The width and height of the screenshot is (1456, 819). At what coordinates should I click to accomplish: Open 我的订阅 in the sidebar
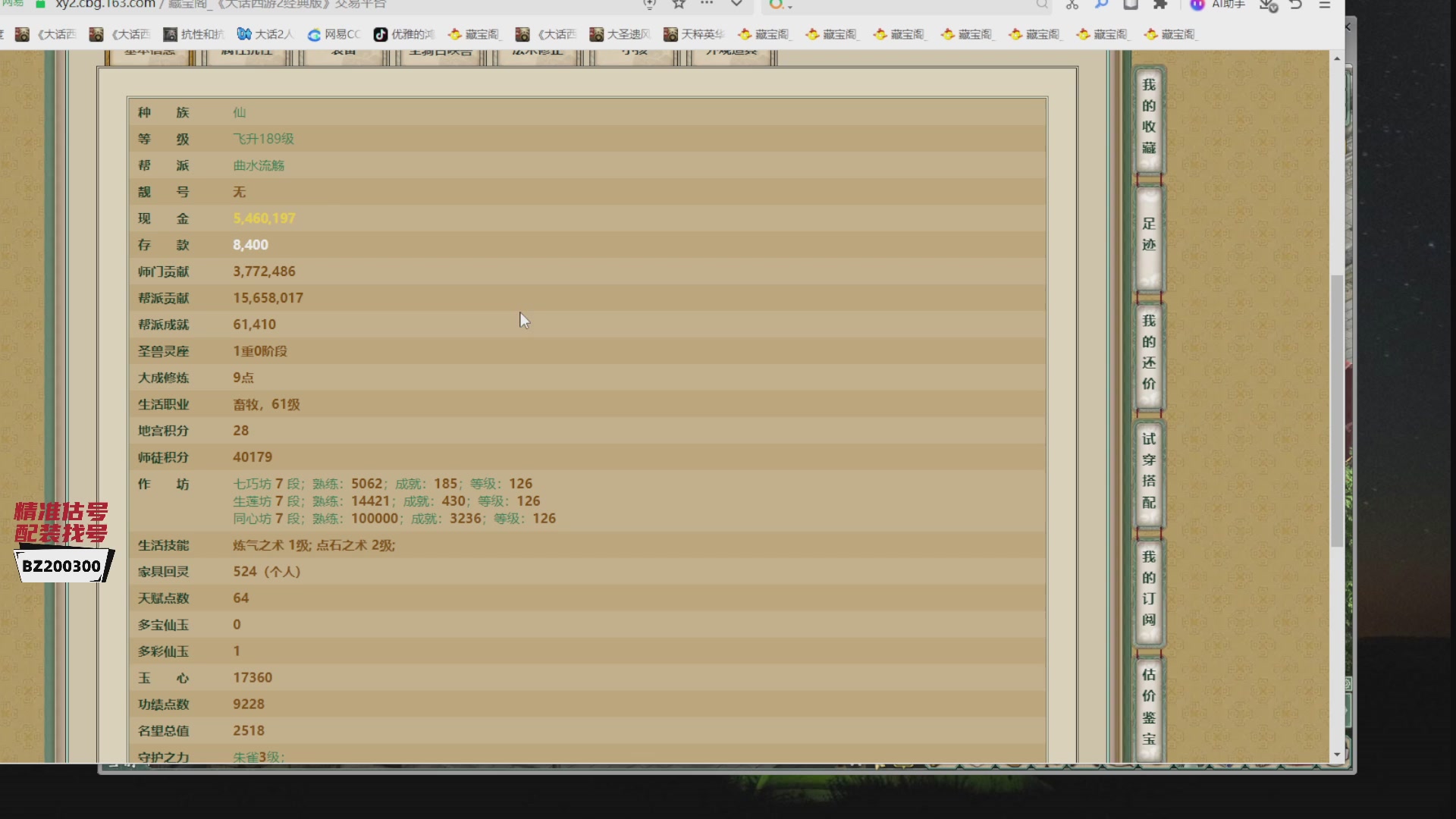point(1149,588)
